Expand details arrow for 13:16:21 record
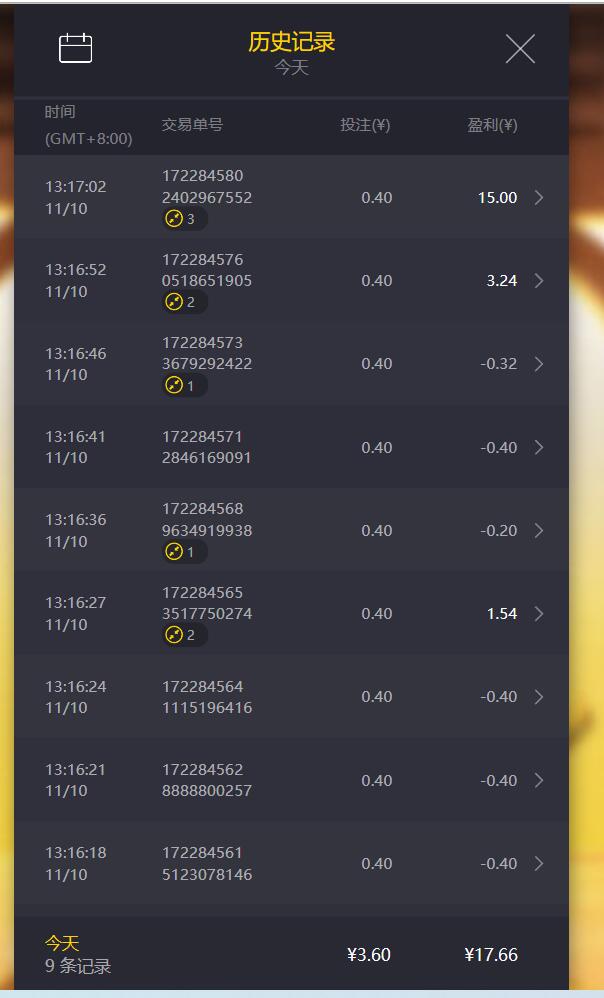The image size is (604, 998). click(x=539, y=780)
